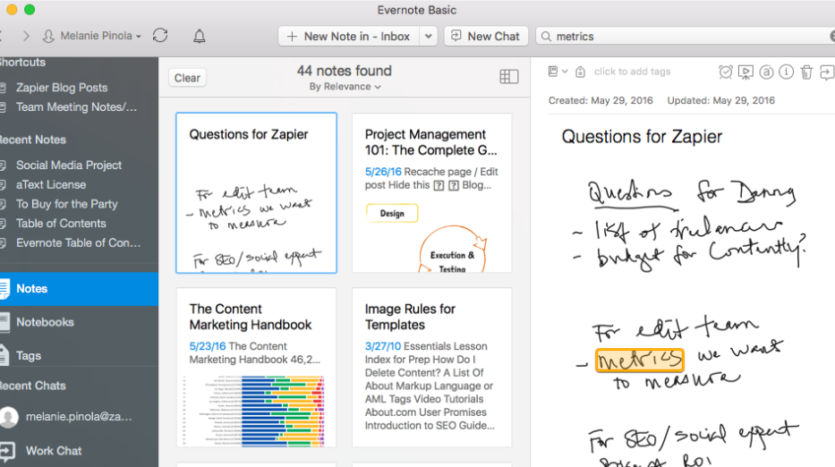The height and width of the screenshot is (467, 835).
Task: Click the 'click to add tags' field
Action: tap(632, 71)
